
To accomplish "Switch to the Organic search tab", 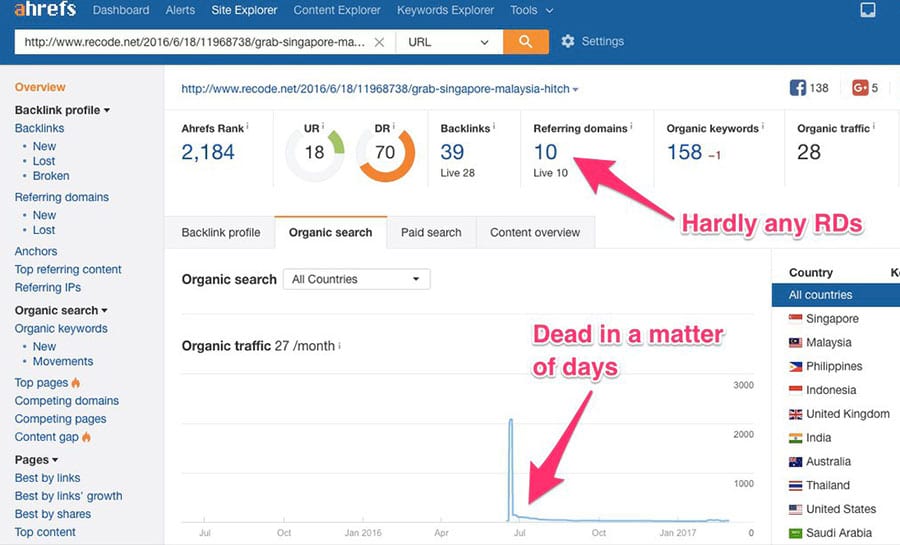I will coord(331,232).
